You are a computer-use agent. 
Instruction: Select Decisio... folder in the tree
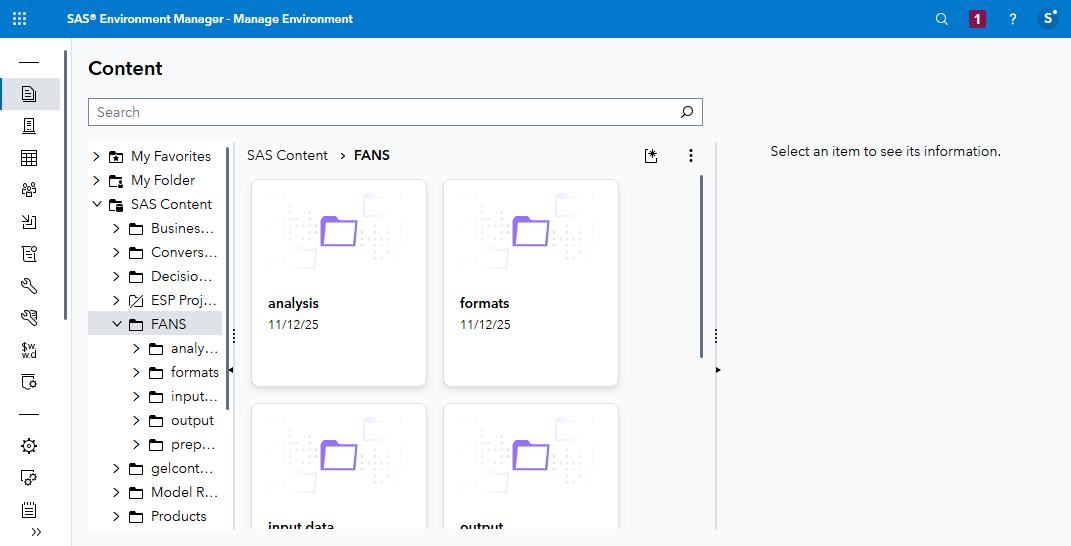click(181, 276)
